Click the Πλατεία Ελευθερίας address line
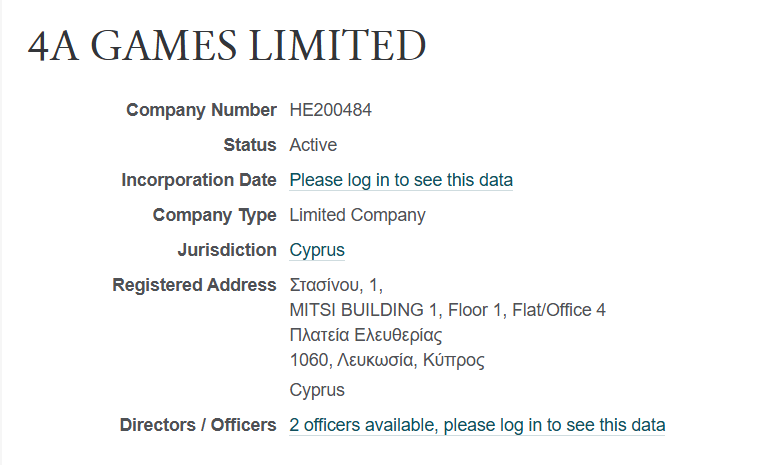Image resolution: width=784 pixels, height=465 pixels. point(366,335)
